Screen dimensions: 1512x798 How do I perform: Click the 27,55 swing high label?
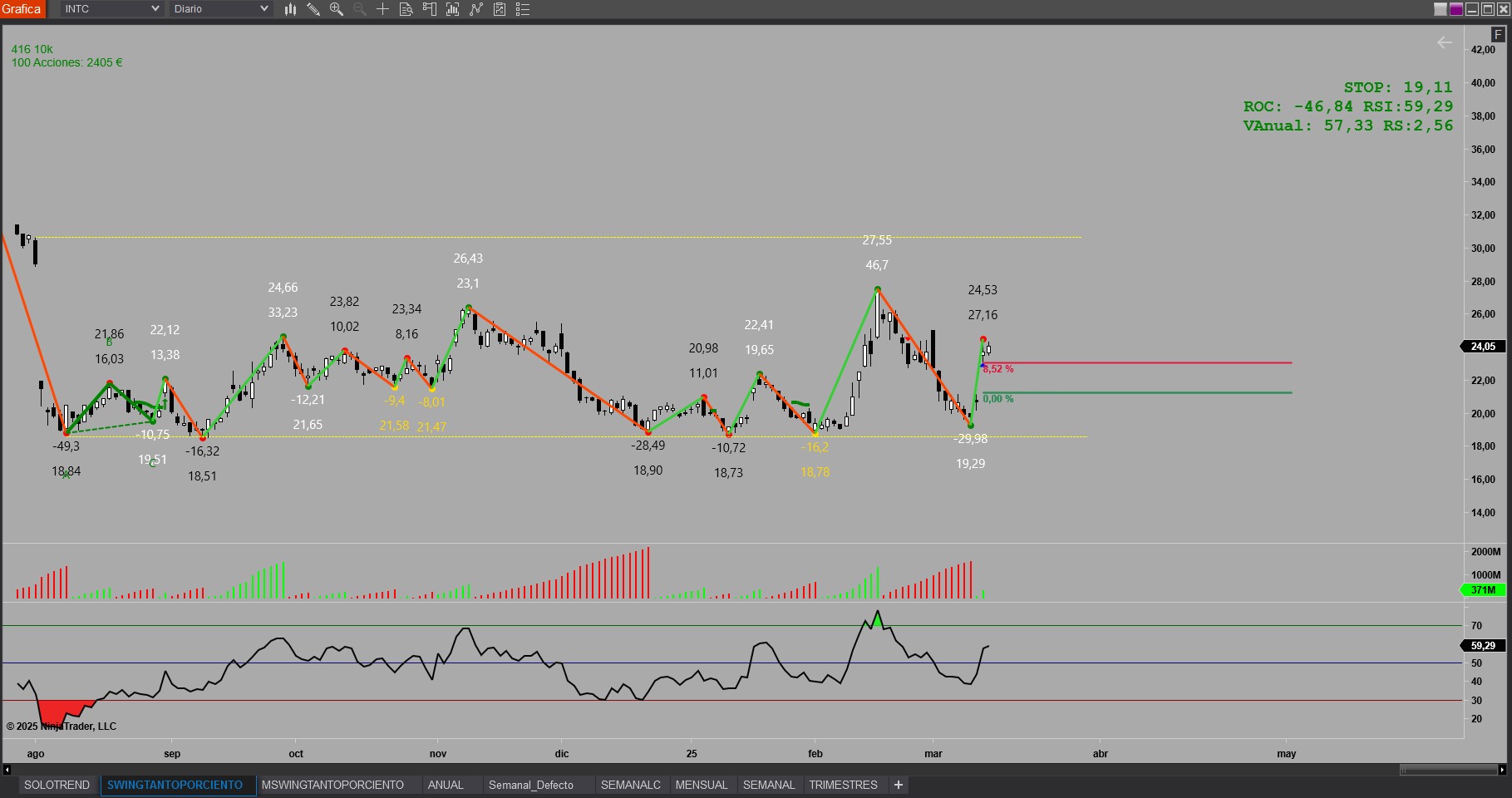pos(877,240)
